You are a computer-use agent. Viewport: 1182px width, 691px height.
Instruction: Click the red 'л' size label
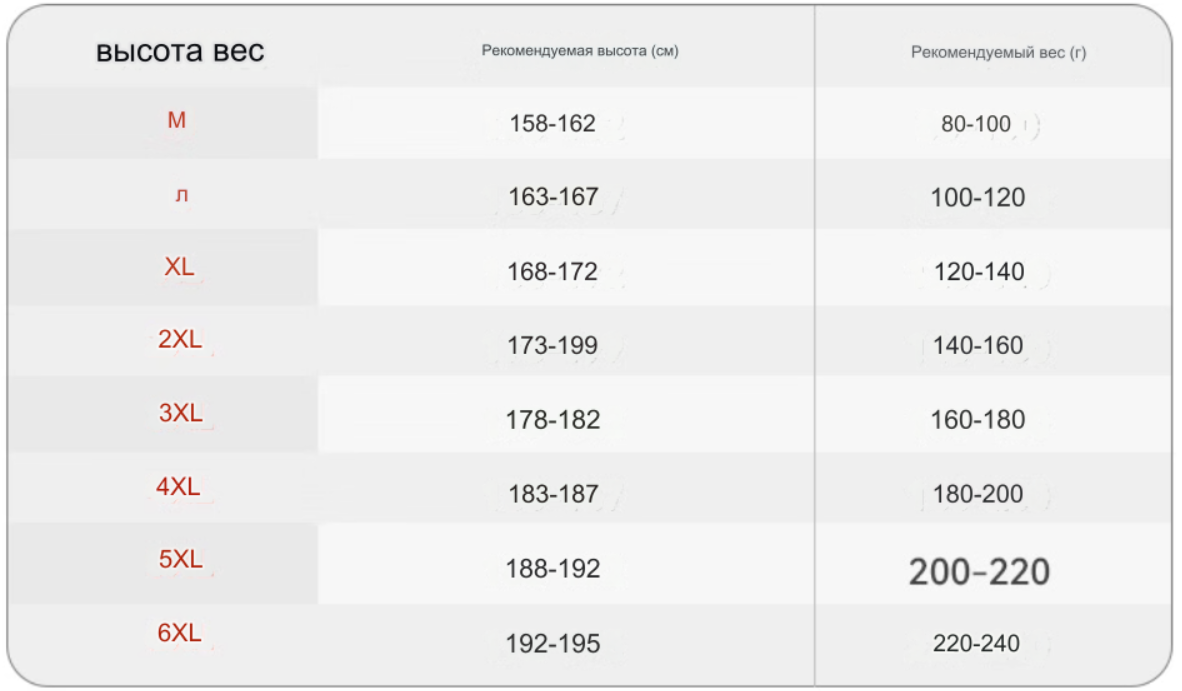pyautogui.click(x=181, y=194)
